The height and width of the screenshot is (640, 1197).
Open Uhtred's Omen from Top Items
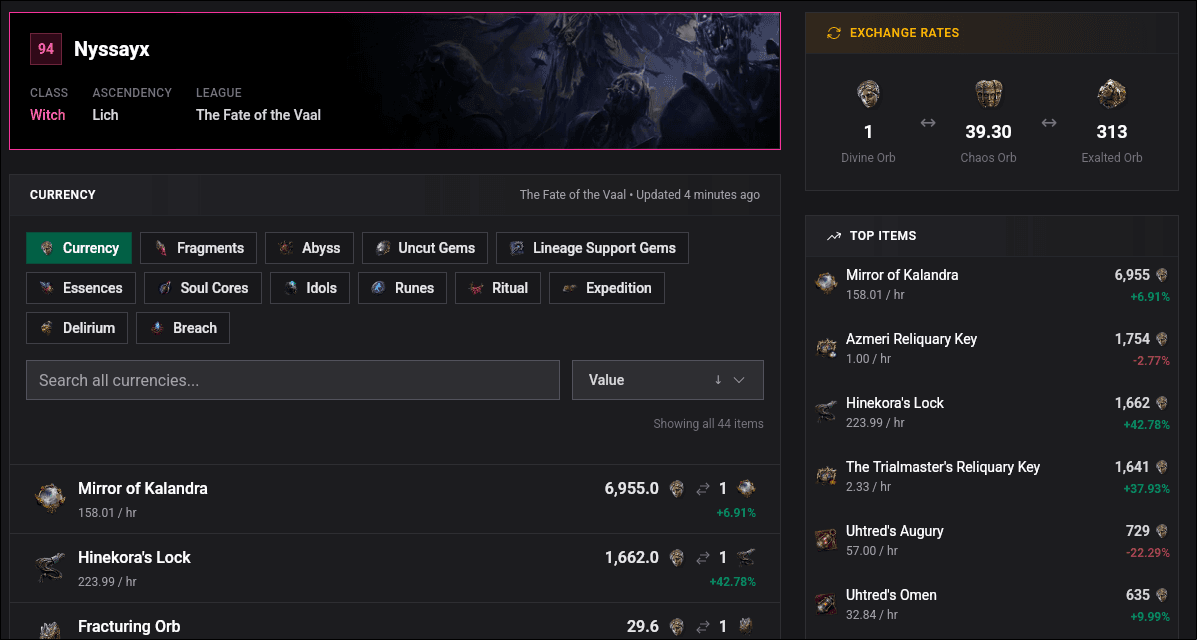890,594
